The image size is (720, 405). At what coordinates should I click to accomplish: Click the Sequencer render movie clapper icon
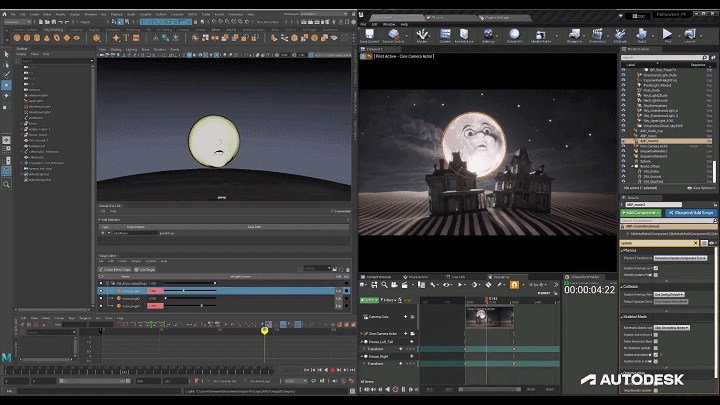tap(405, 285)
